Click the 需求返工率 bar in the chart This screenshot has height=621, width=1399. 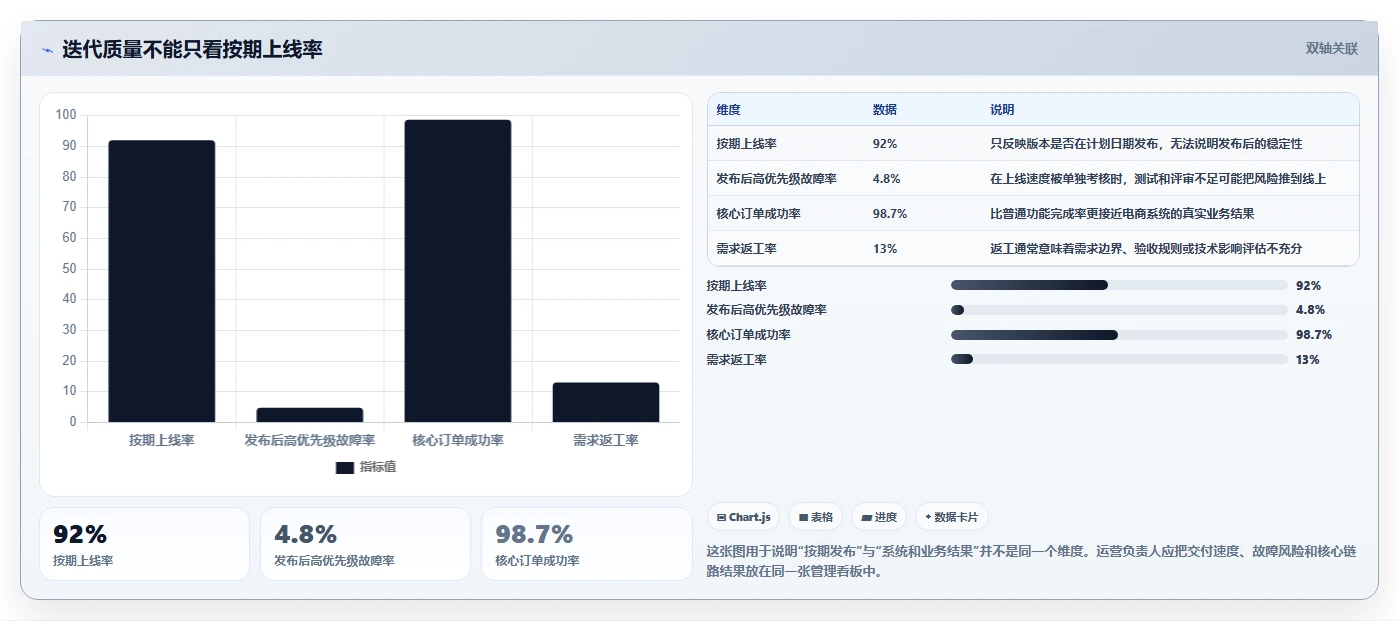(x=606, y=402)
